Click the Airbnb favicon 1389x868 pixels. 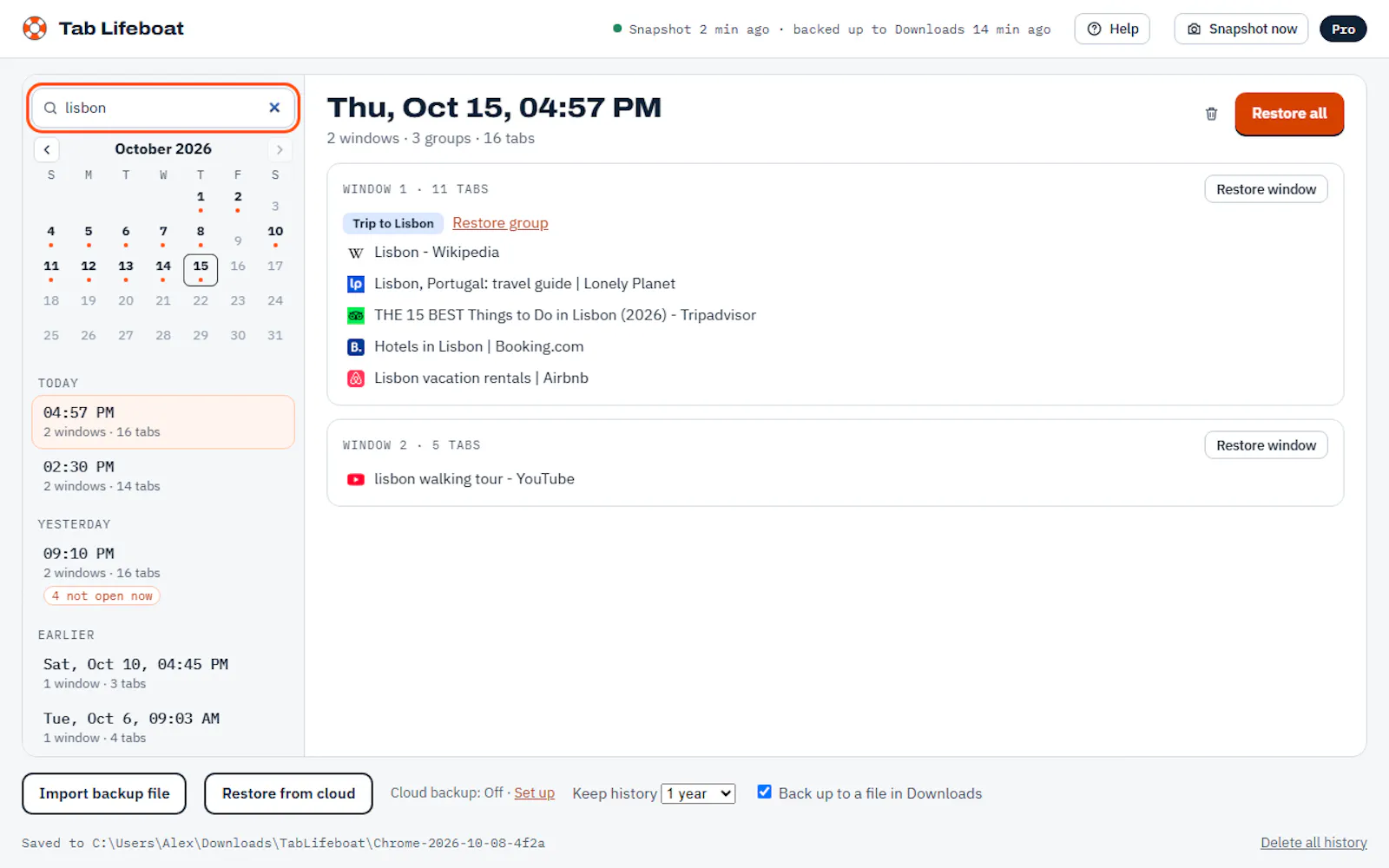(x=356, y=378)
